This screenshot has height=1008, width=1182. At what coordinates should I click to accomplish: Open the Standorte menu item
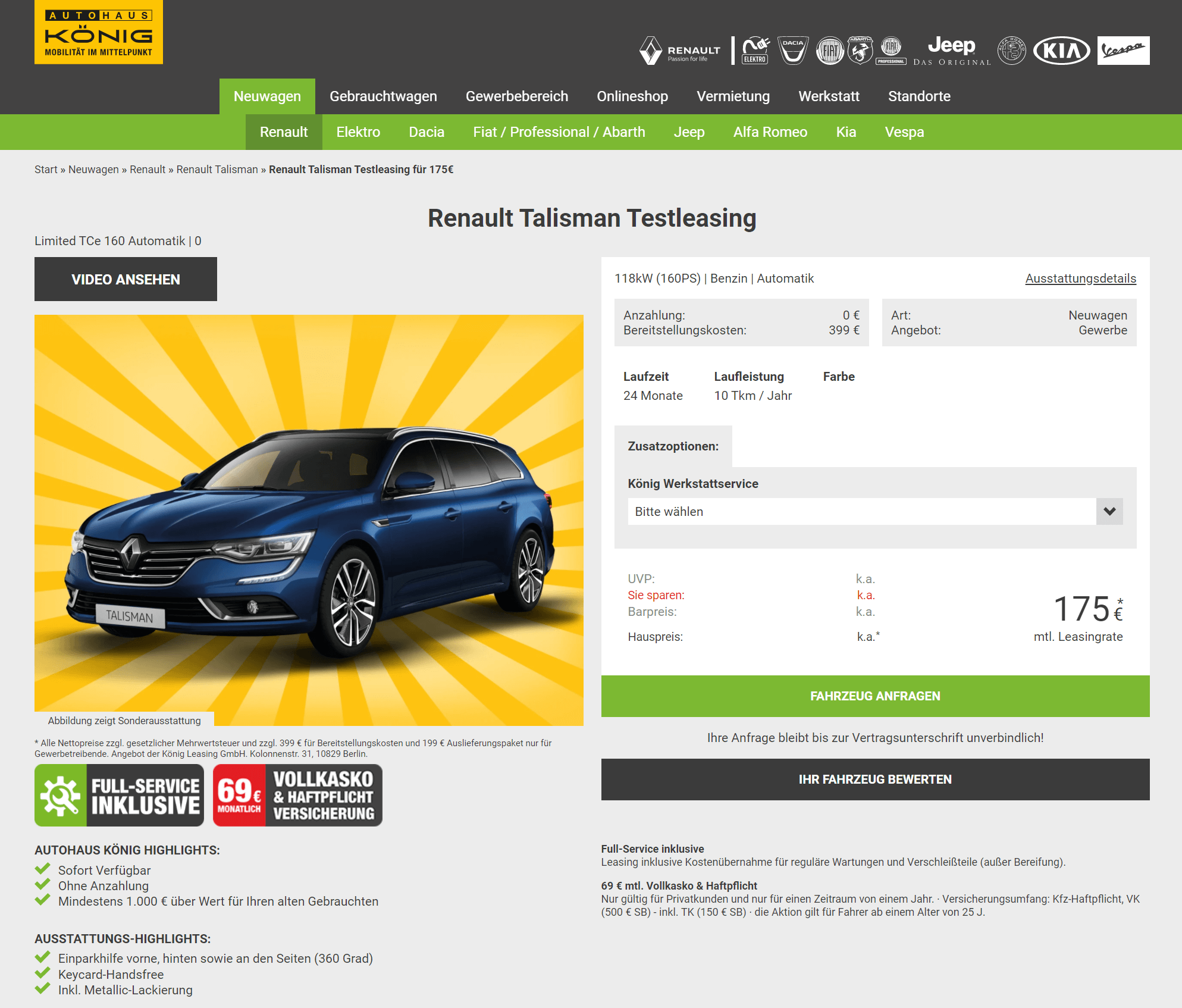(x=919, y=96)
